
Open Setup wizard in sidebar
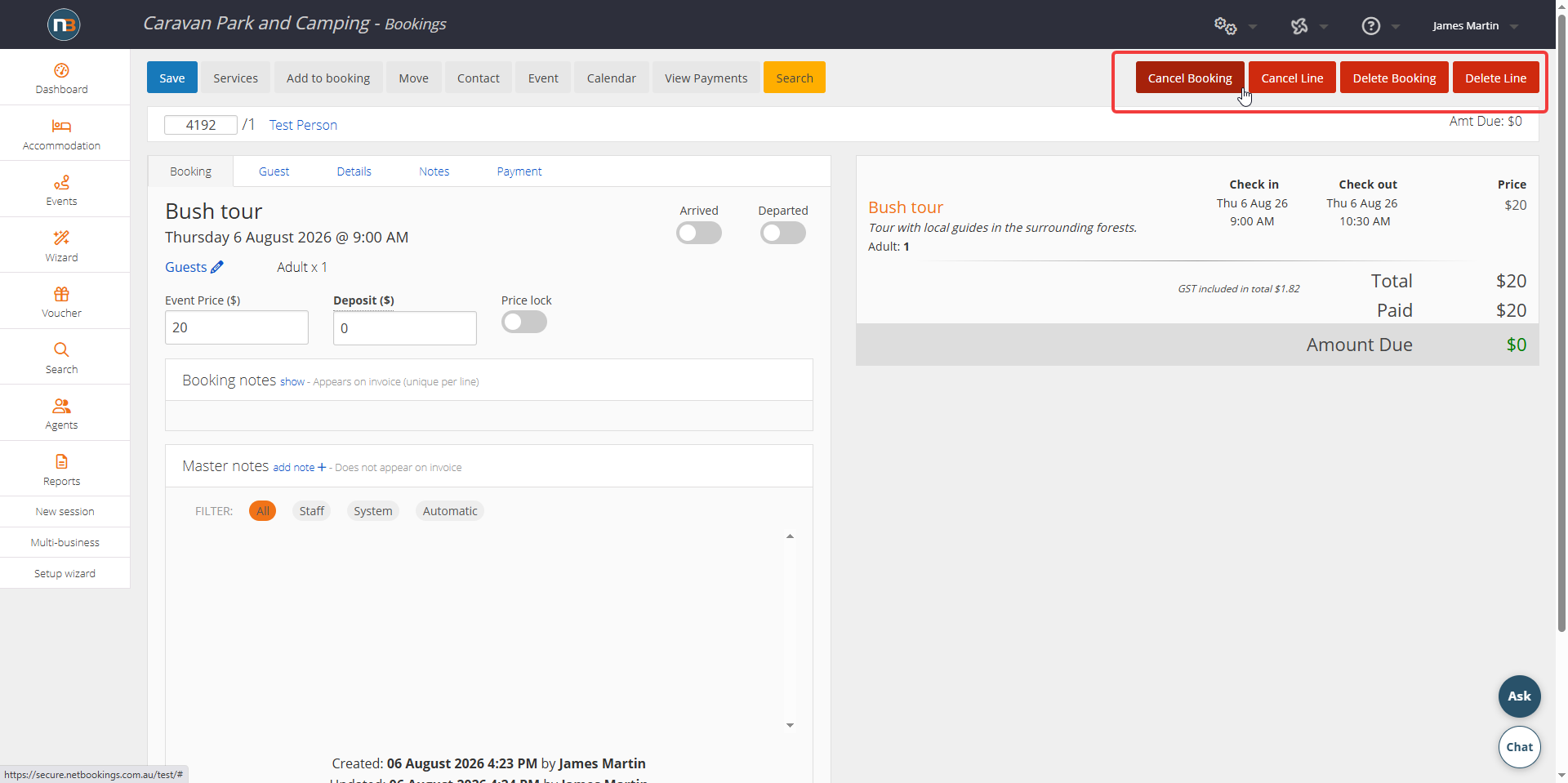tap(65, 574)
